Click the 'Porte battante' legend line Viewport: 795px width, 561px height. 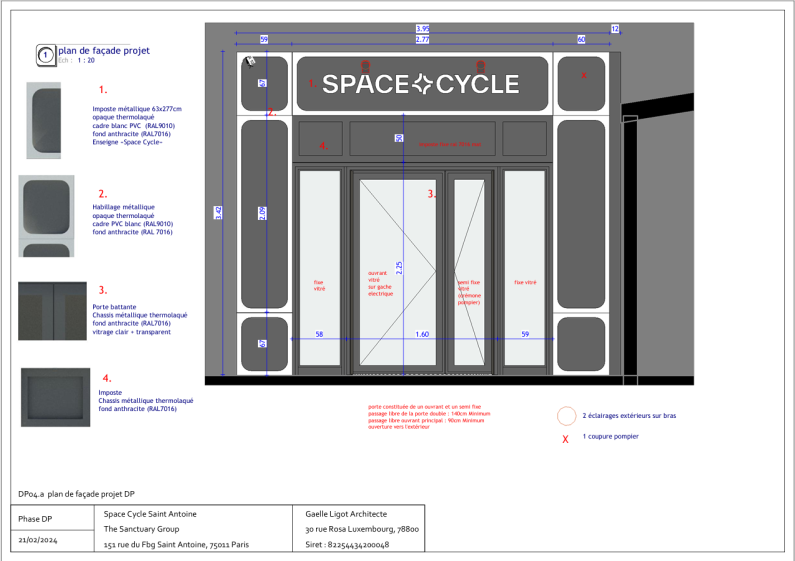(114, 307)
